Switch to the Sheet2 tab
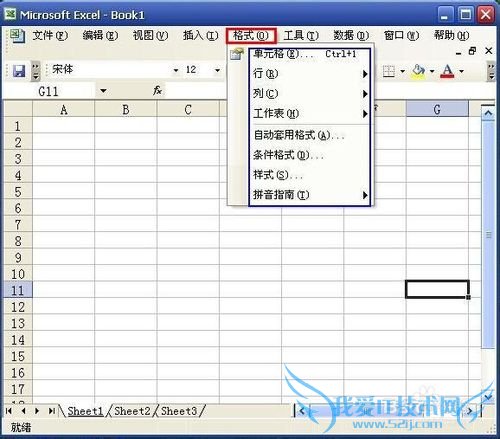This screenshot has height=439, width=500. tap(132, 411)
